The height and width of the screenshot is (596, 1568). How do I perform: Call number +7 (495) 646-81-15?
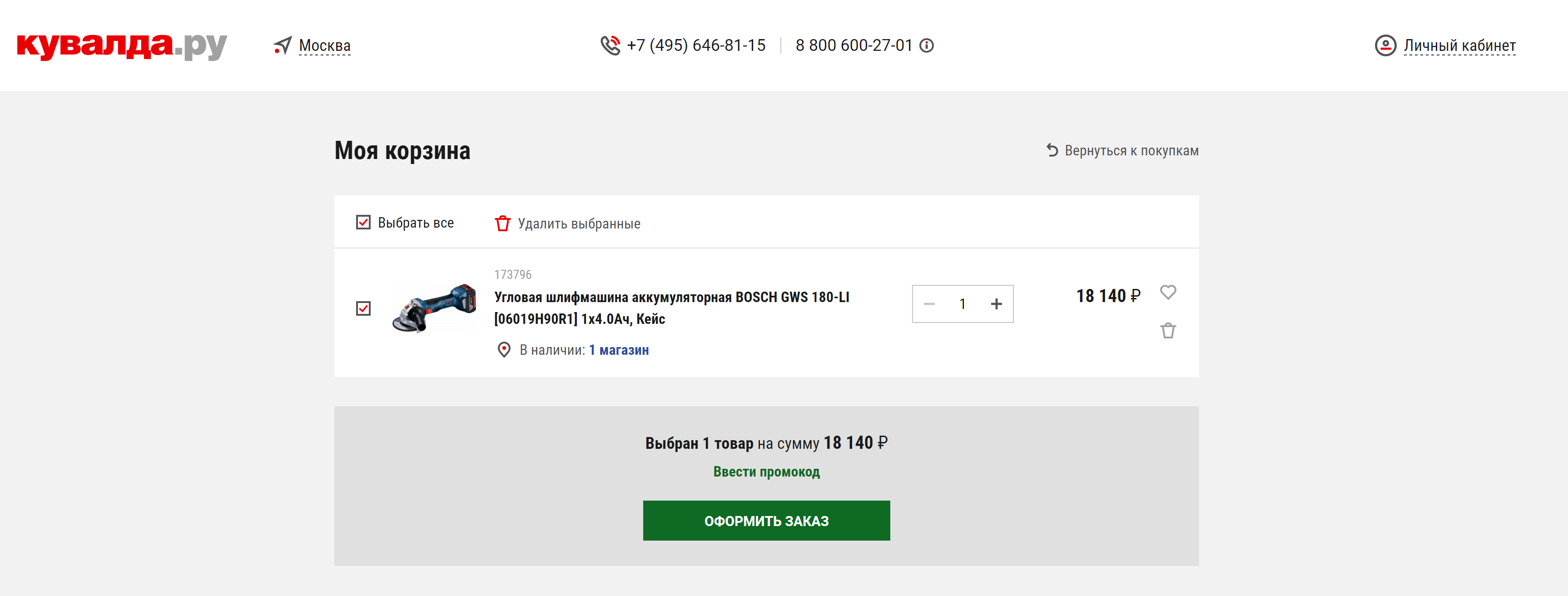coord(696,46)
